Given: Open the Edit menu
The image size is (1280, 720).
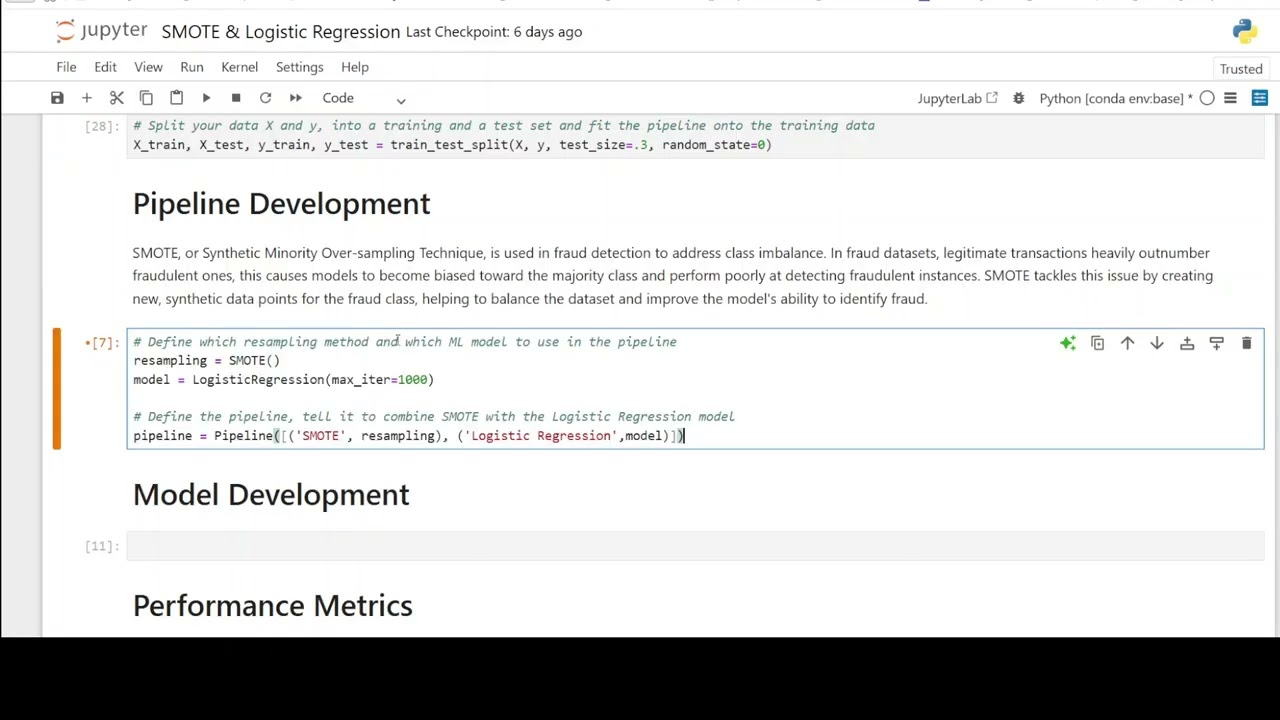Looking at the screenshot, I should pyautogui.click(x=105, y=67).
